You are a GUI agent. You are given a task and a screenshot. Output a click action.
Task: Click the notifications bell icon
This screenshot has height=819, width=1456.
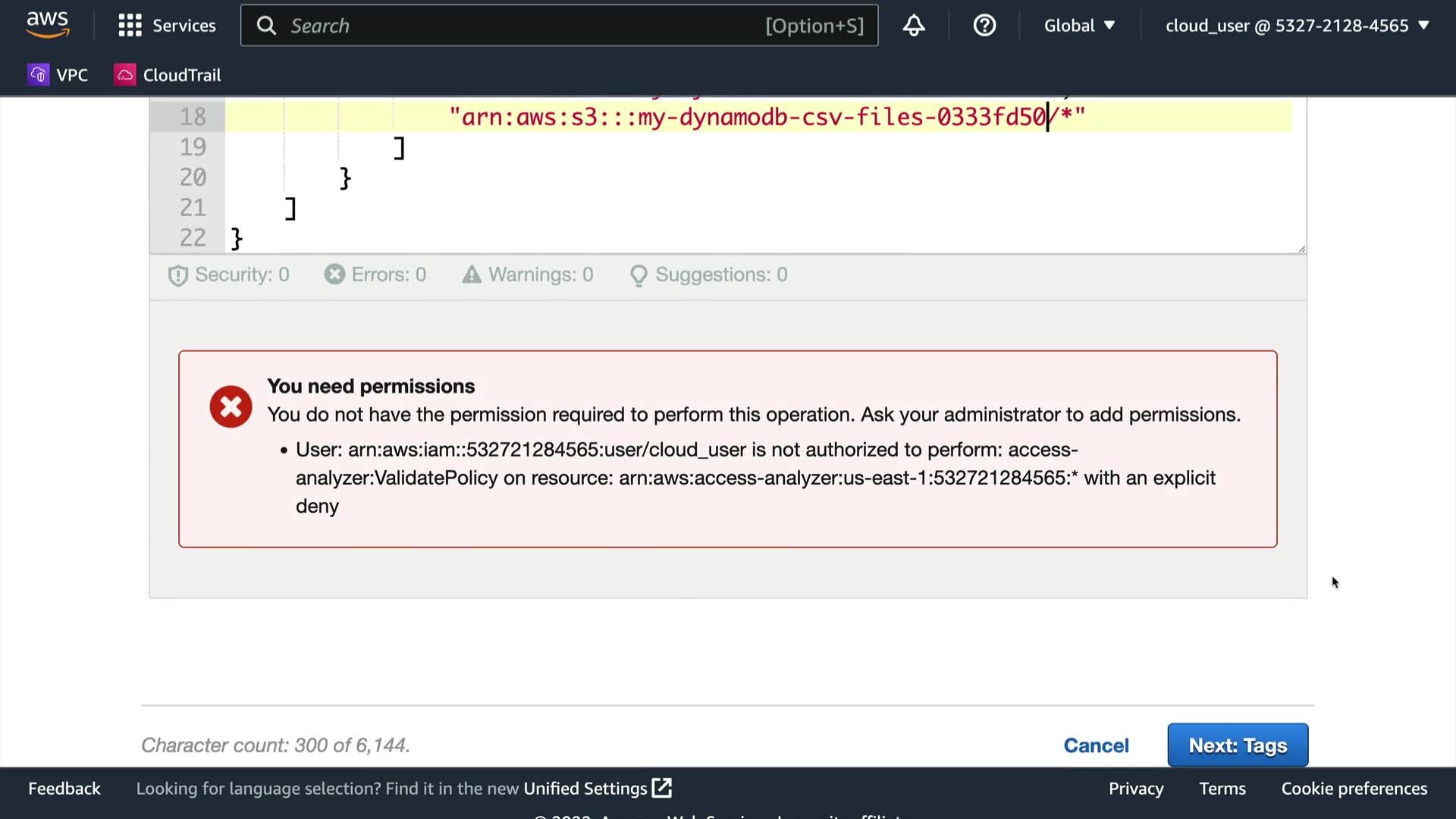point(914,26)
